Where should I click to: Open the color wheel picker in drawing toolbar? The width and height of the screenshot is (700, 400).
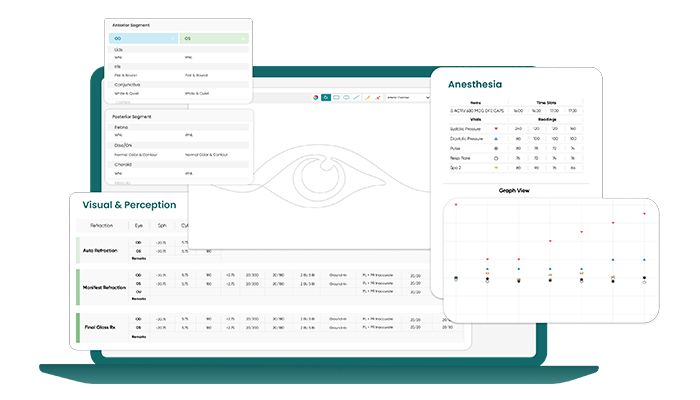click(x=316, y=97)
